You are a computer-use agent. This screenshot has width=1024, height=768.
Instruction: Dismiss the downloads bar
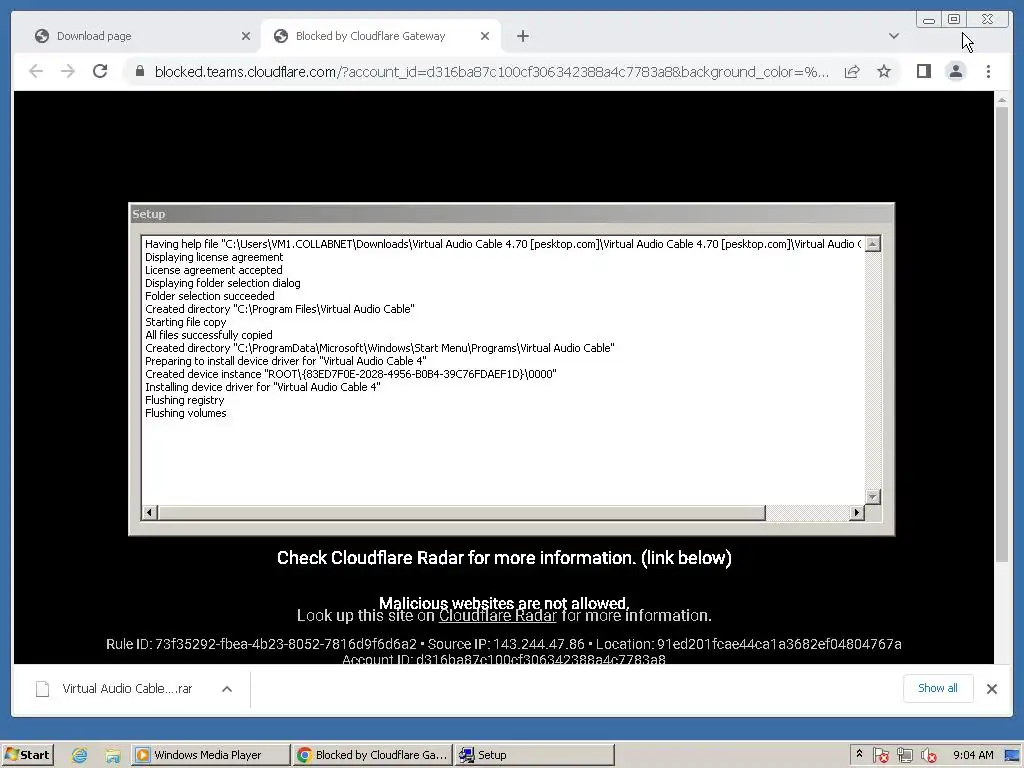pyautogui.click(x=991, y=688)
